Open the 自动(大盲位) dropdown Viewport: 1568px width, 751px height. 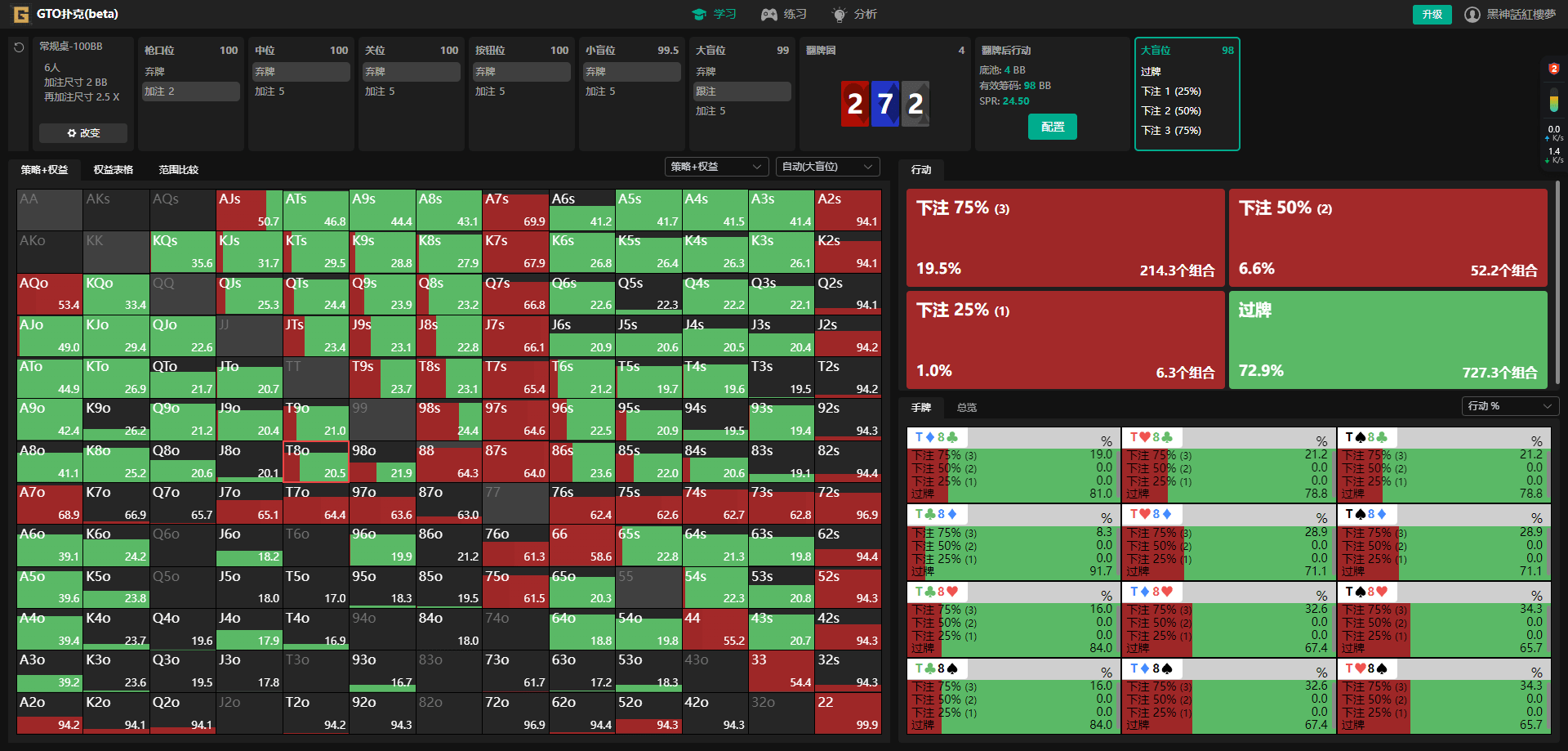coord(826,167)
